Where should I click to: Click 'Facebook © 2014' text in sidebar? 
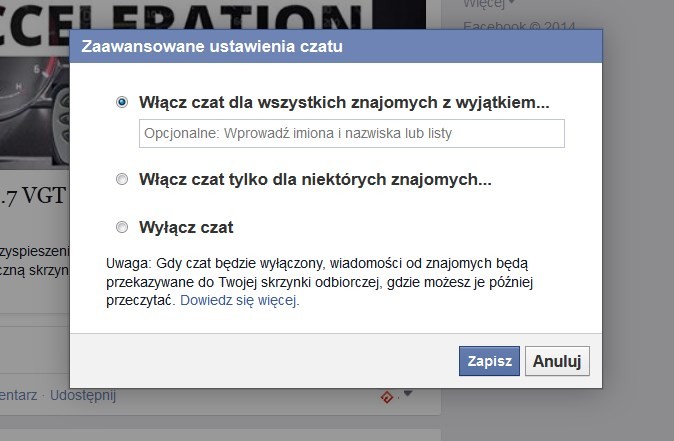(x=519, y=26)
